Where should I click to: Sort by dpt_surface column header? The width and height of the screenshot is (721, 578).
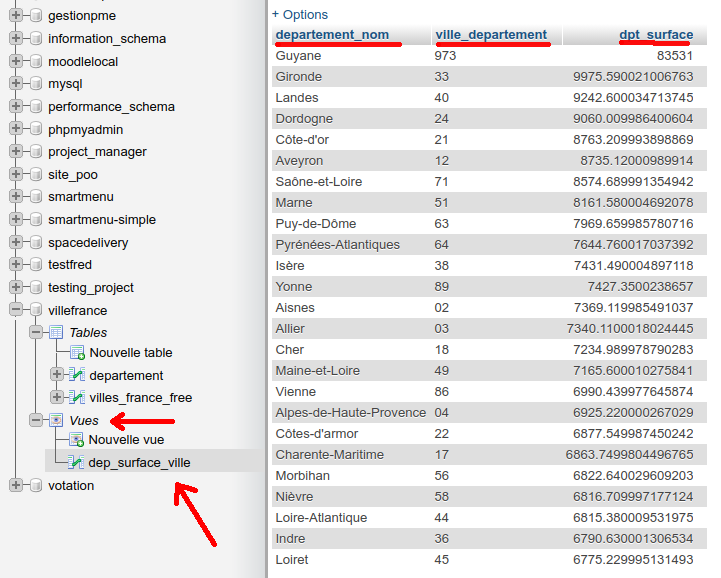pos(655,35)
